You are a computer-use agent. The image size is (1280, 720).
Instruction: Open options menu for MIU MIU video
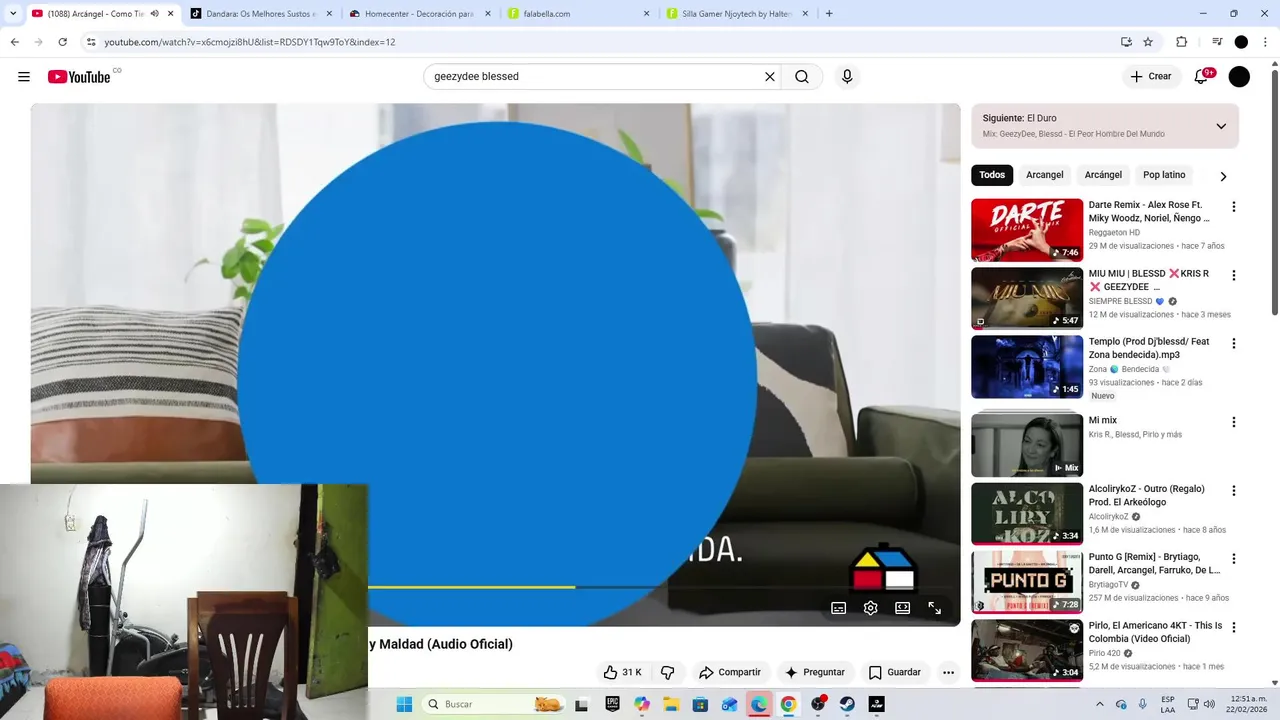(1234, 275)
